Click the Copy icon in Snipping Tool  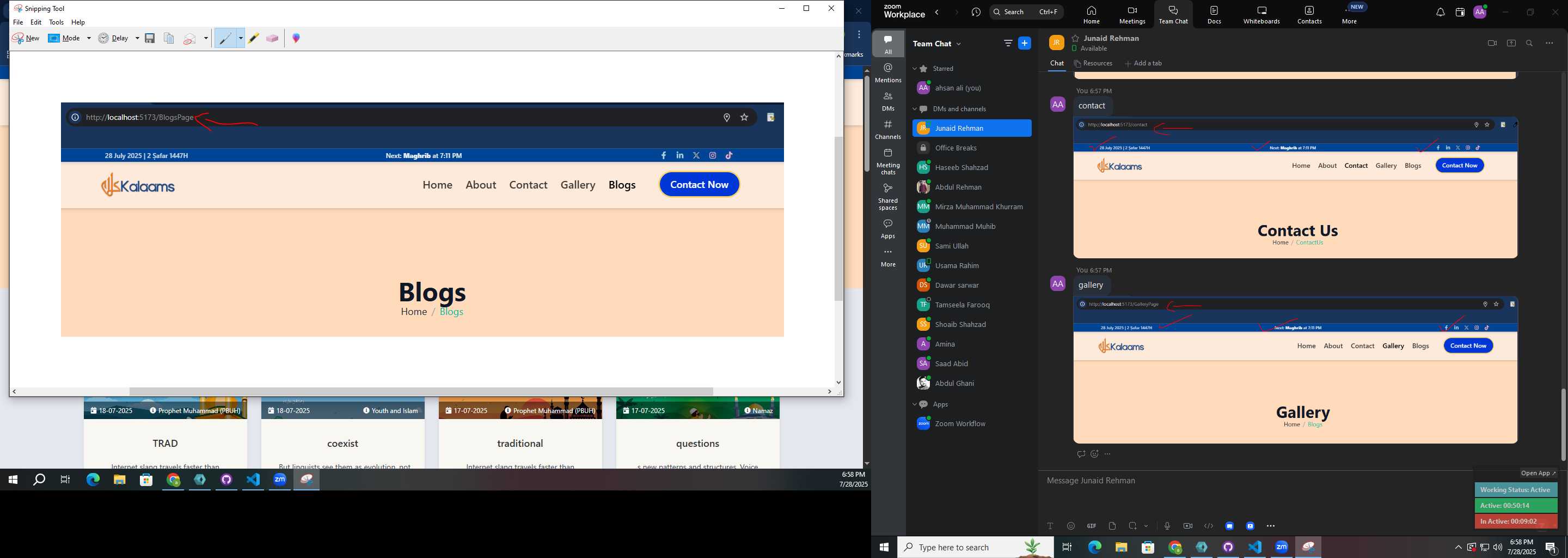pos(169,38)
